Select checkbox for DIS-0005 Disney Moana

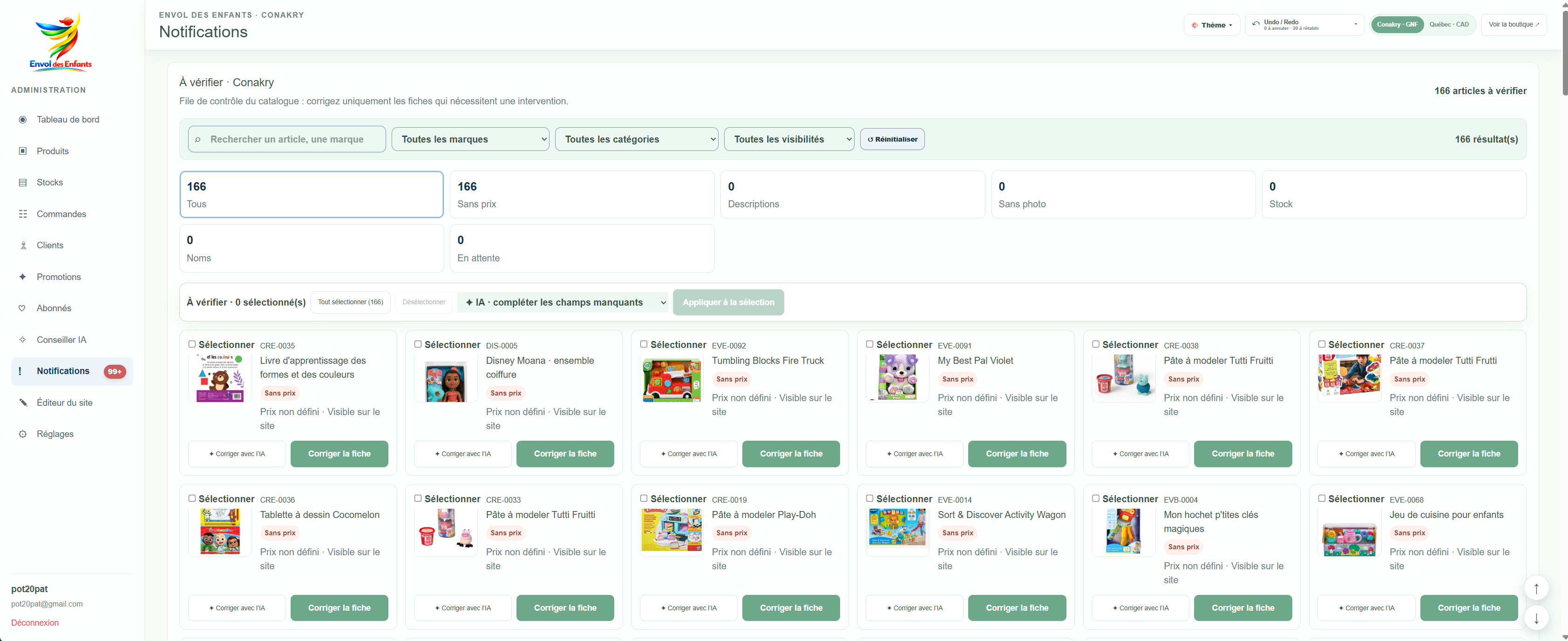coord(418,344)
